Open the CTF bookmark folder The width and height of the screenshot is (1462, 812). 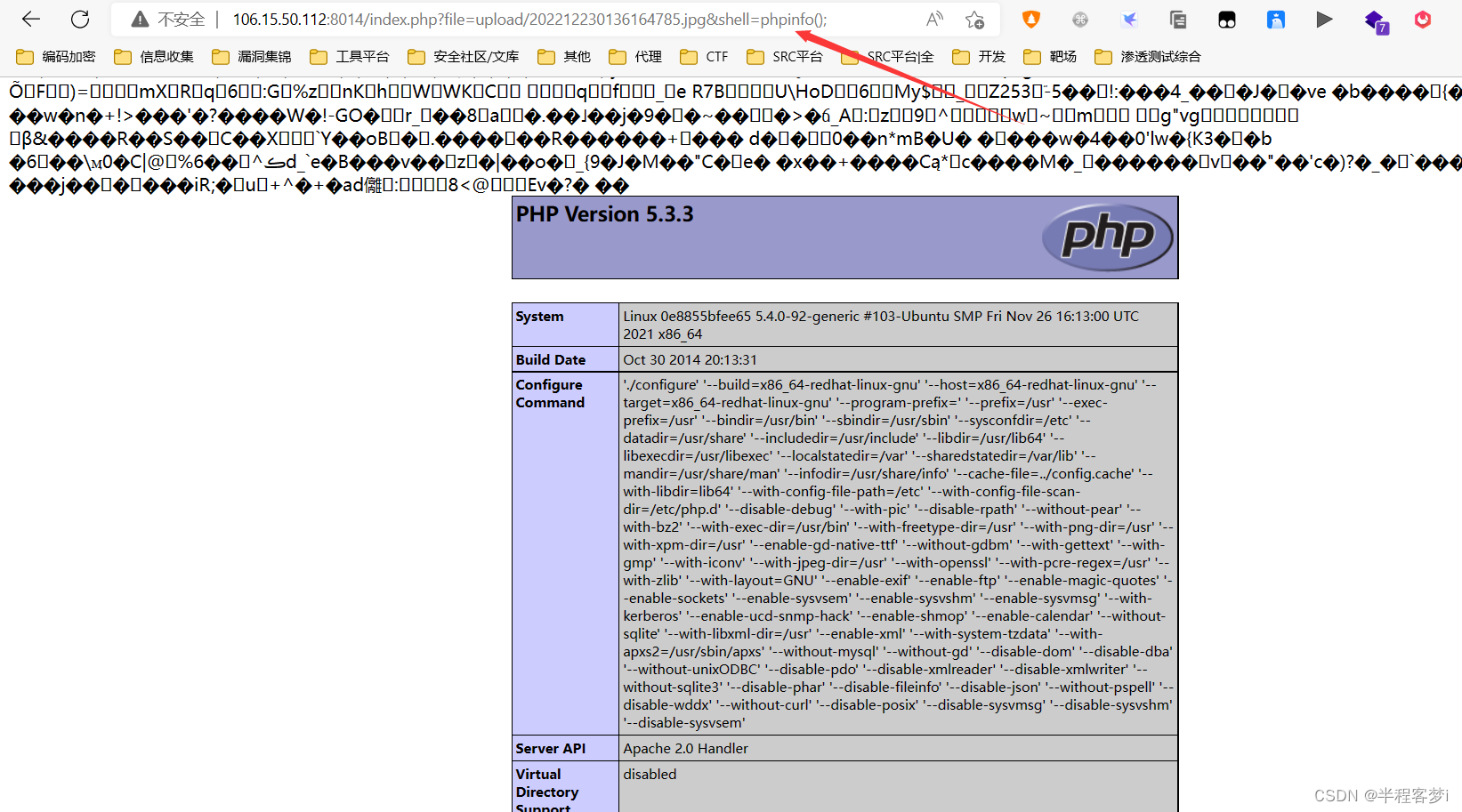pyautogui.click(x=704, y=57)
